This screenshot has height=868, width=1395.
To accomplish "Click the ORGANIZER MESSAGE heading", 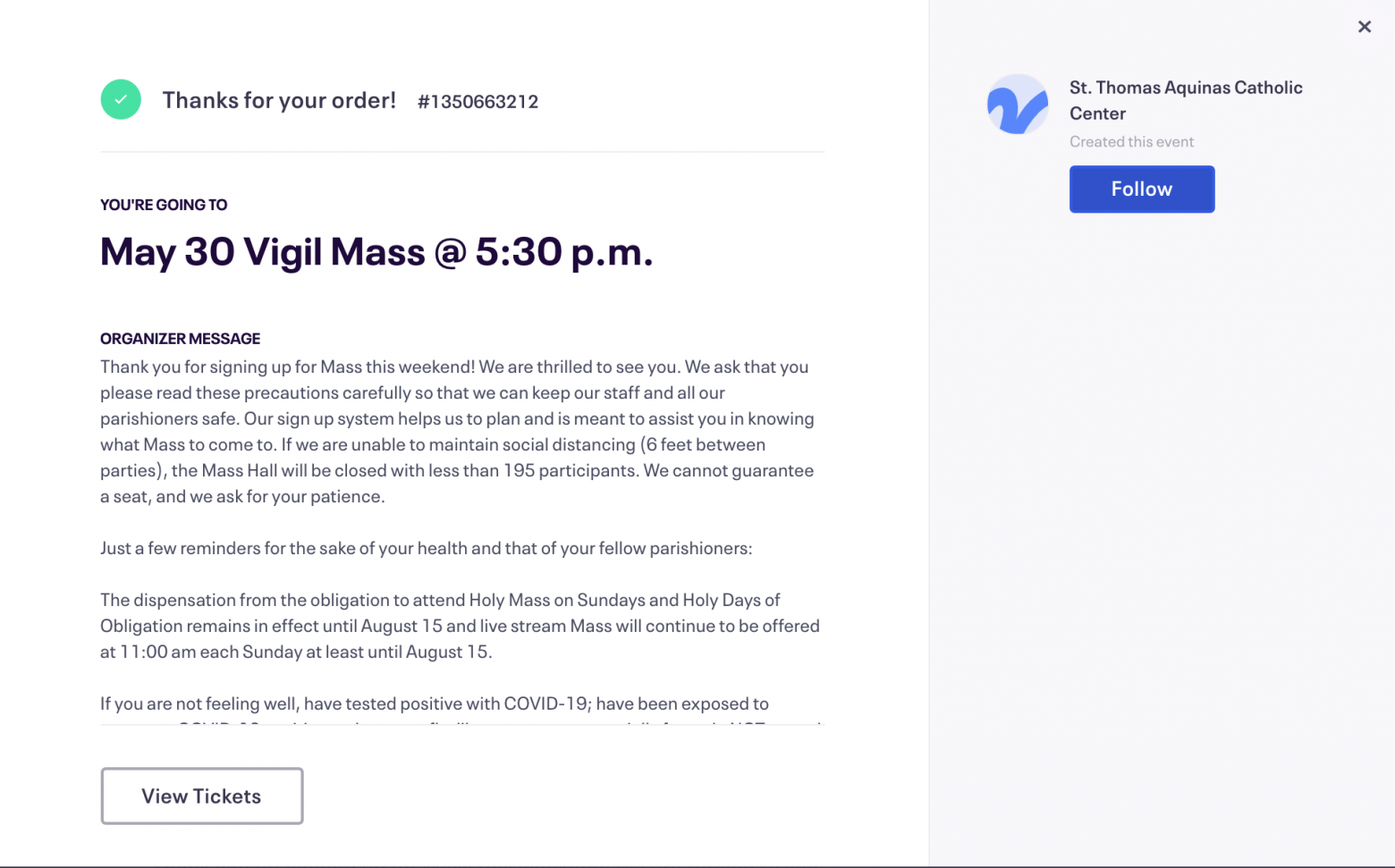I will (180, 339).
